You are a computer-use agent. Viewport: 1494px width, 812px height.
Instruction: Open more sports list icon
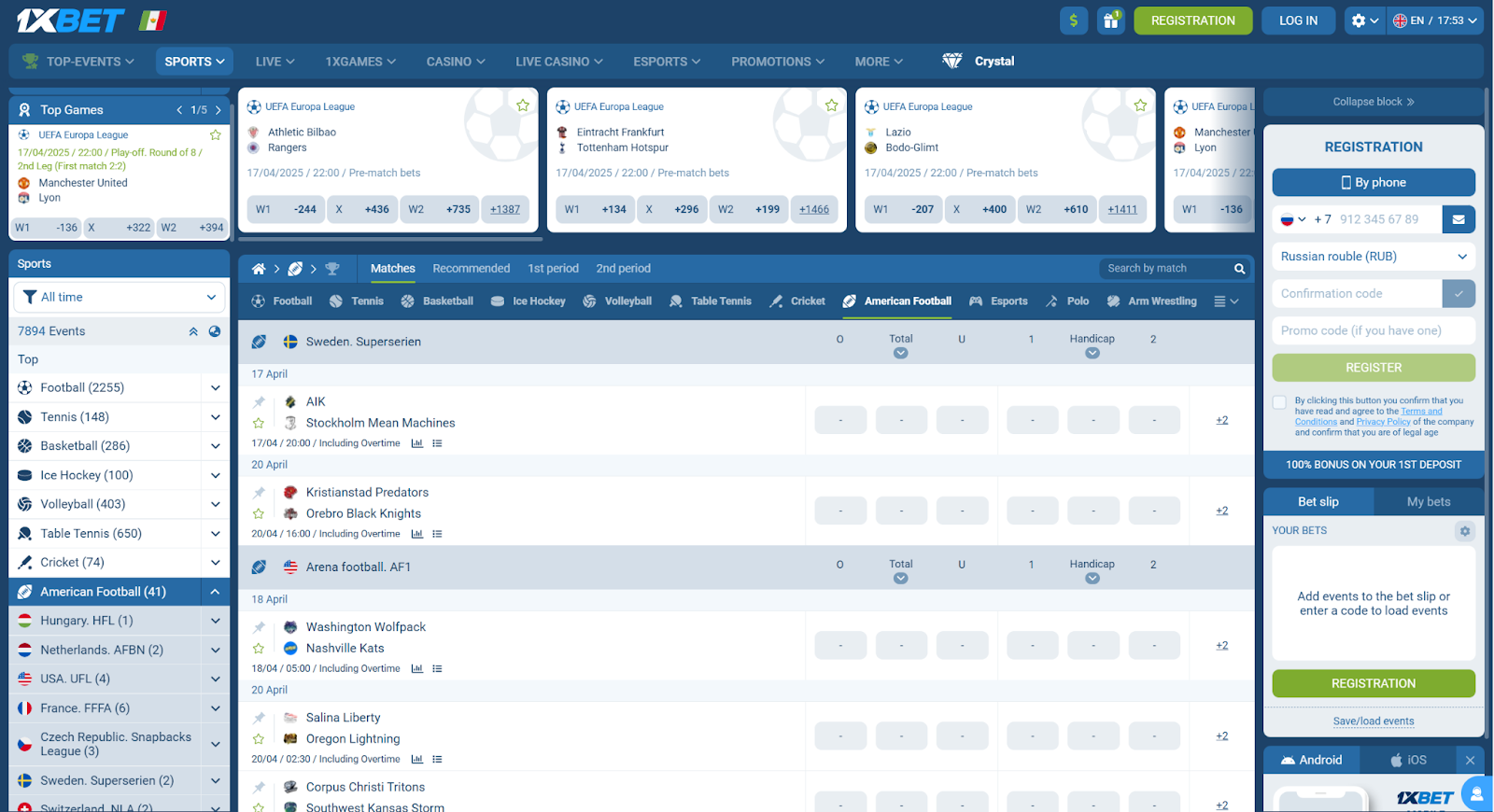pyautogui.click(x=1225, y=301)
